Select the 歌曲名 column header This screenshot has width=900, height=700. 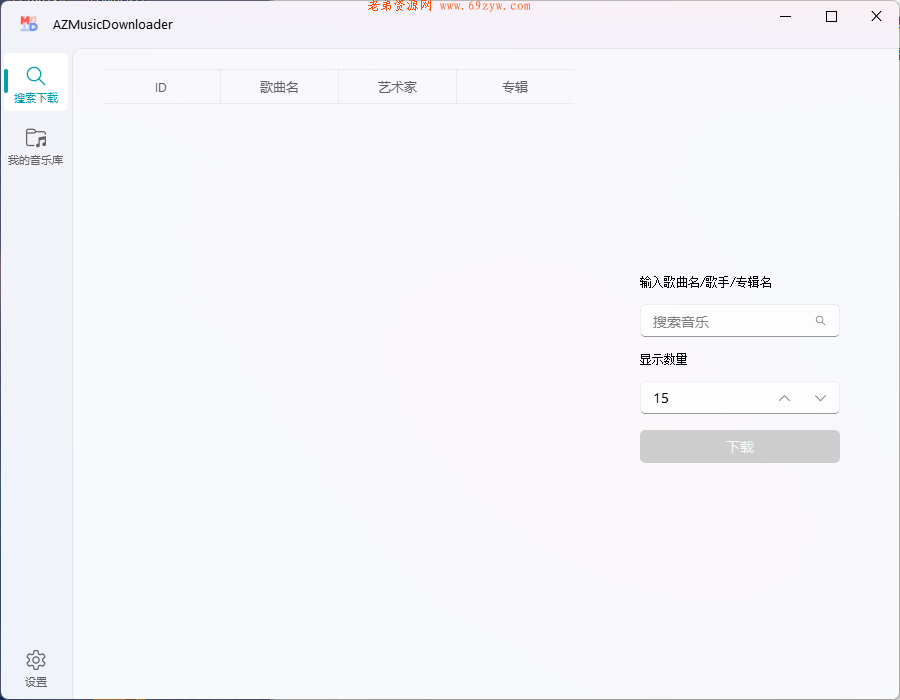pos(279,87)
